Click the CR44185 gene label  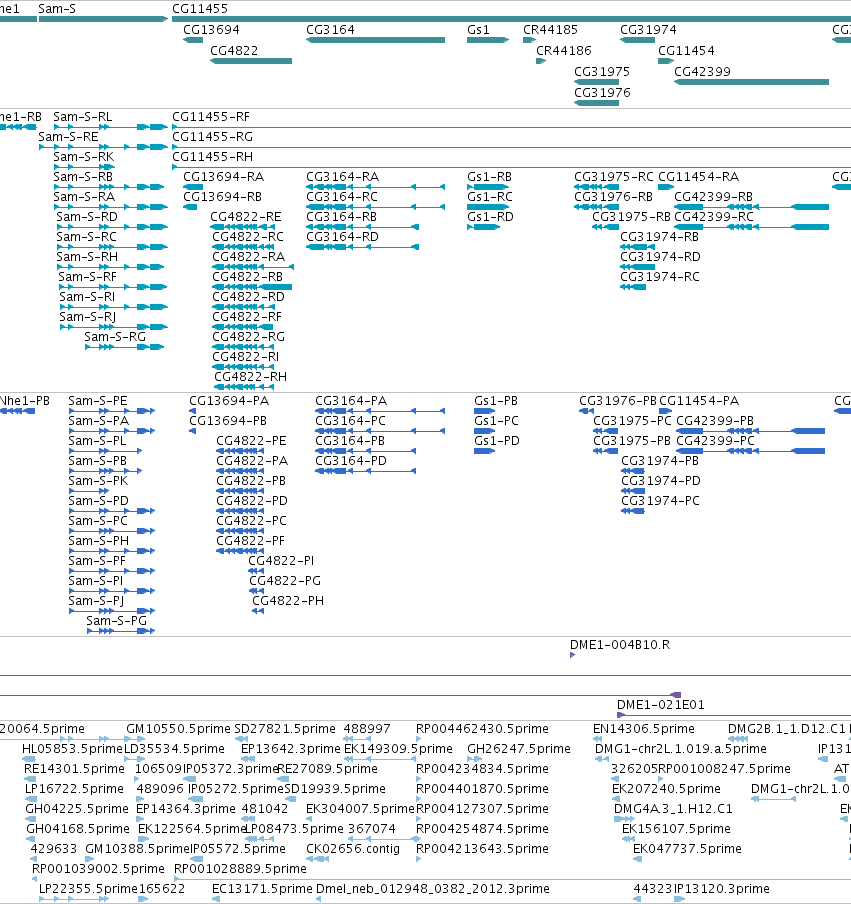tap(550, 29)
